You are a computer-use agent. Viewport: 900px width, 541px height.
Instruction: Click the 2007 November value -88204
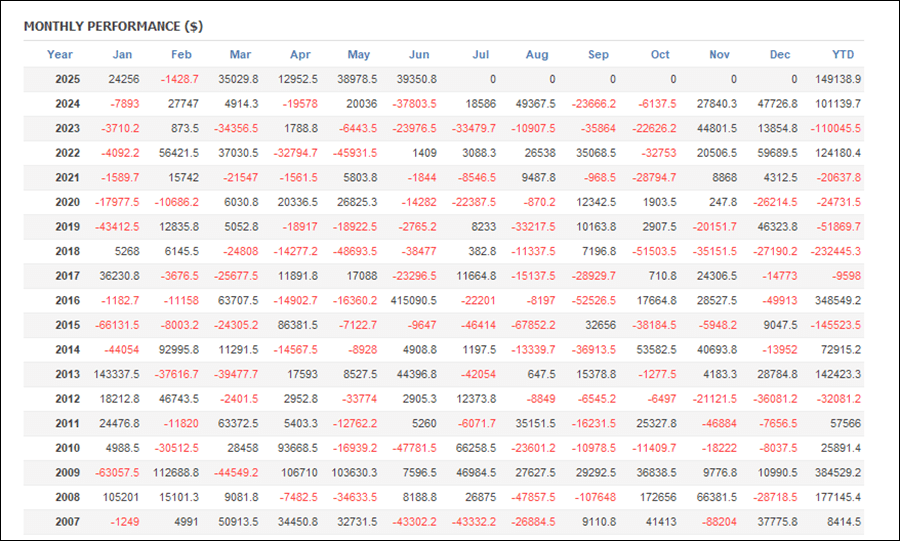tap(719, 522)
